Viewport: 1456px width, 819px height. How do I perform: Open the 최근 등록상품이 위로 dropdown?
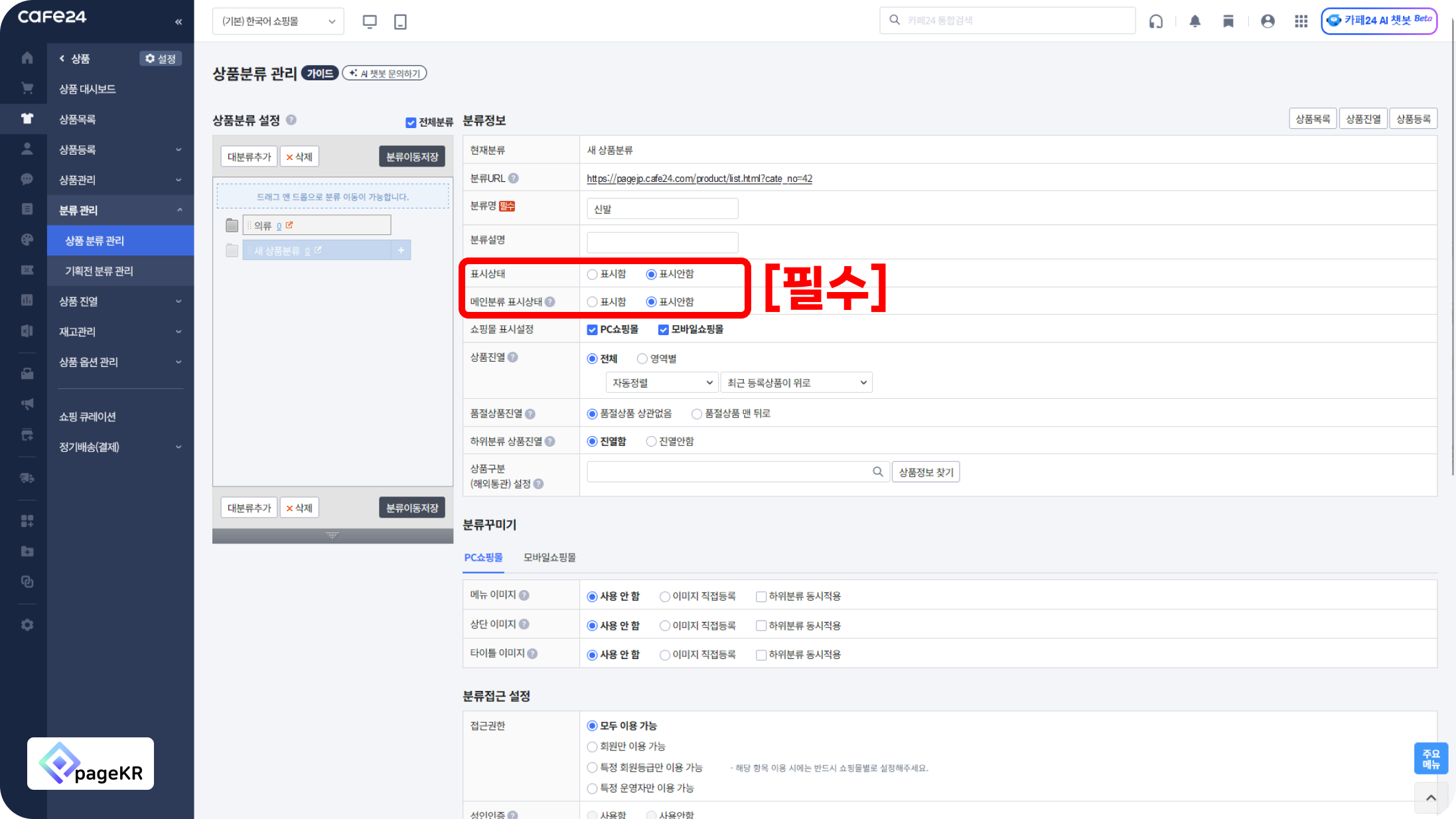[x=796, y=382]
